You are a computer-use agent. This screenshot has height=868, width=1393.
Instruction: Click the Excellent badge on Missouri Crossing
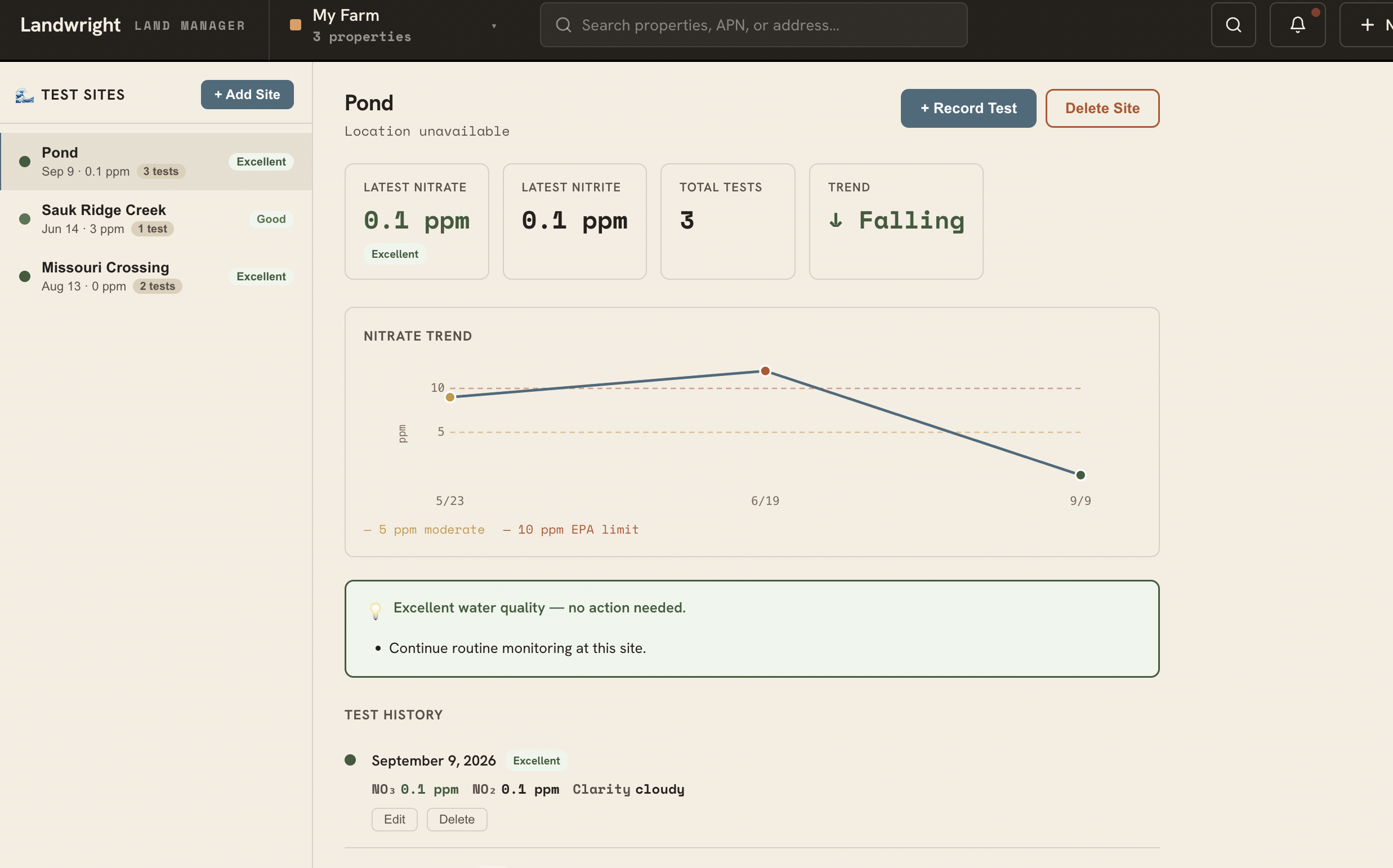(261, 277)
